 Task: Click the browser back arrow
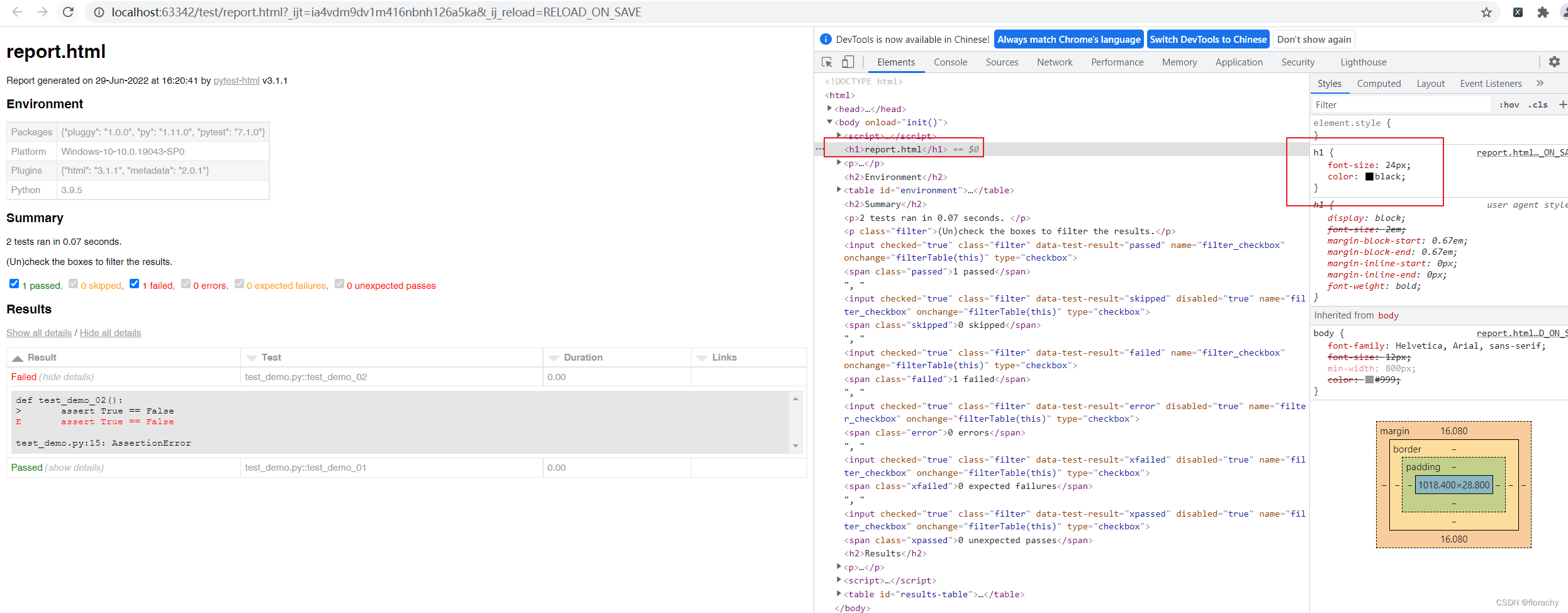(x=18, y=12)
